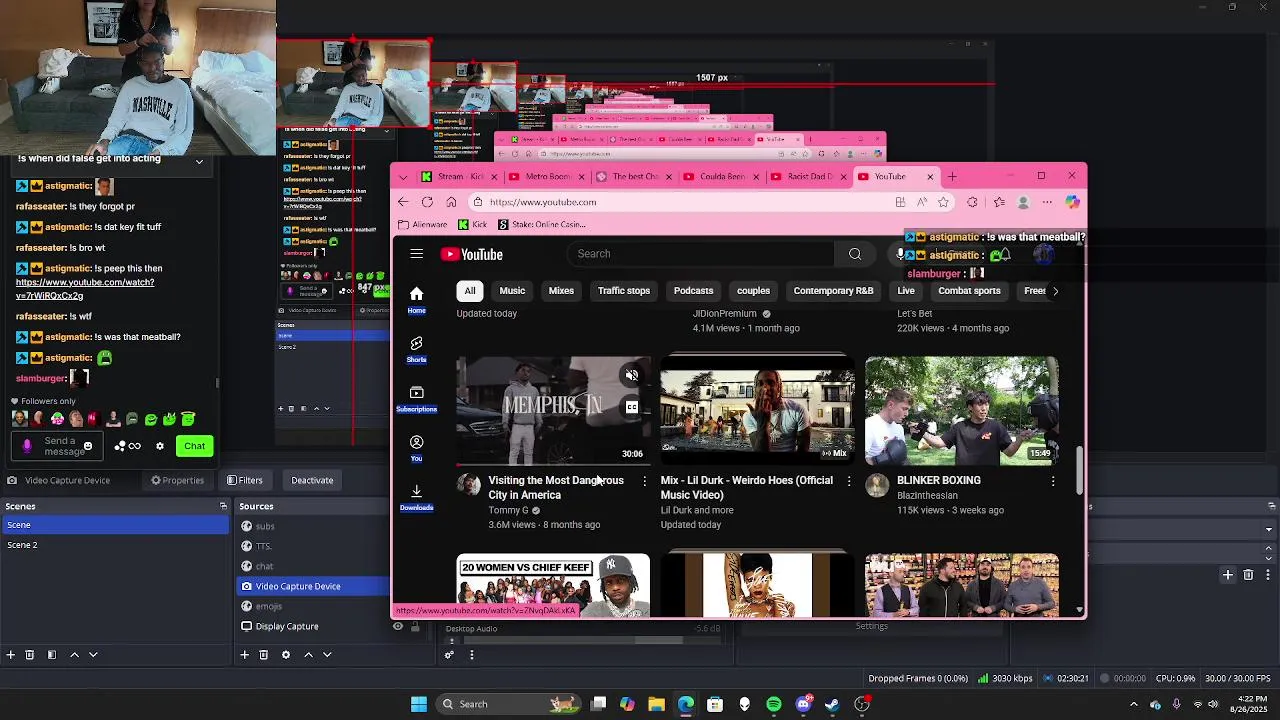This screenshot has height=720, width=1280.
Task: Add a new scene with the plus icon
Action: pos(11,655)
